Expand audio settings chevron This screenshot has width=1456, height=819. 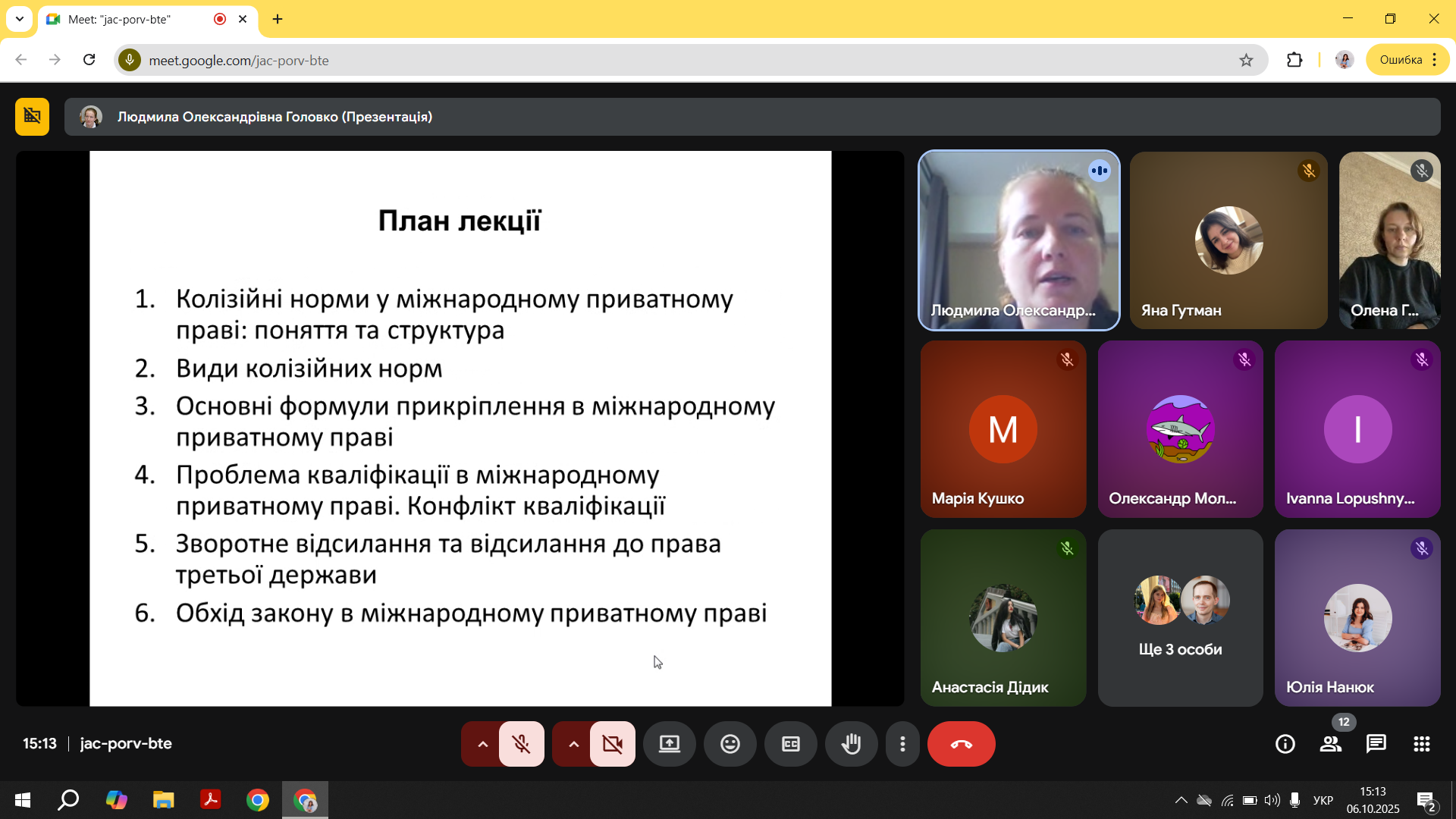pos(482,744)
